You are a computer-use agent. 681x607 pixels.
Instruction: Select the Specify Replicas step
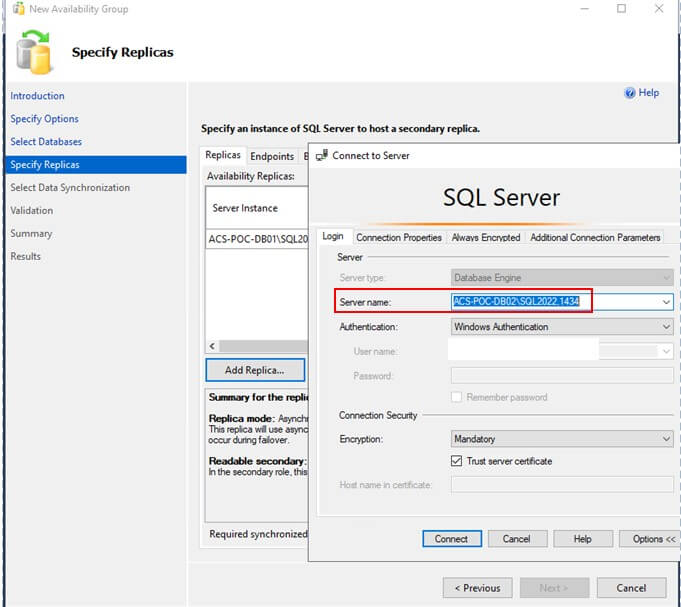pos(96,165)
